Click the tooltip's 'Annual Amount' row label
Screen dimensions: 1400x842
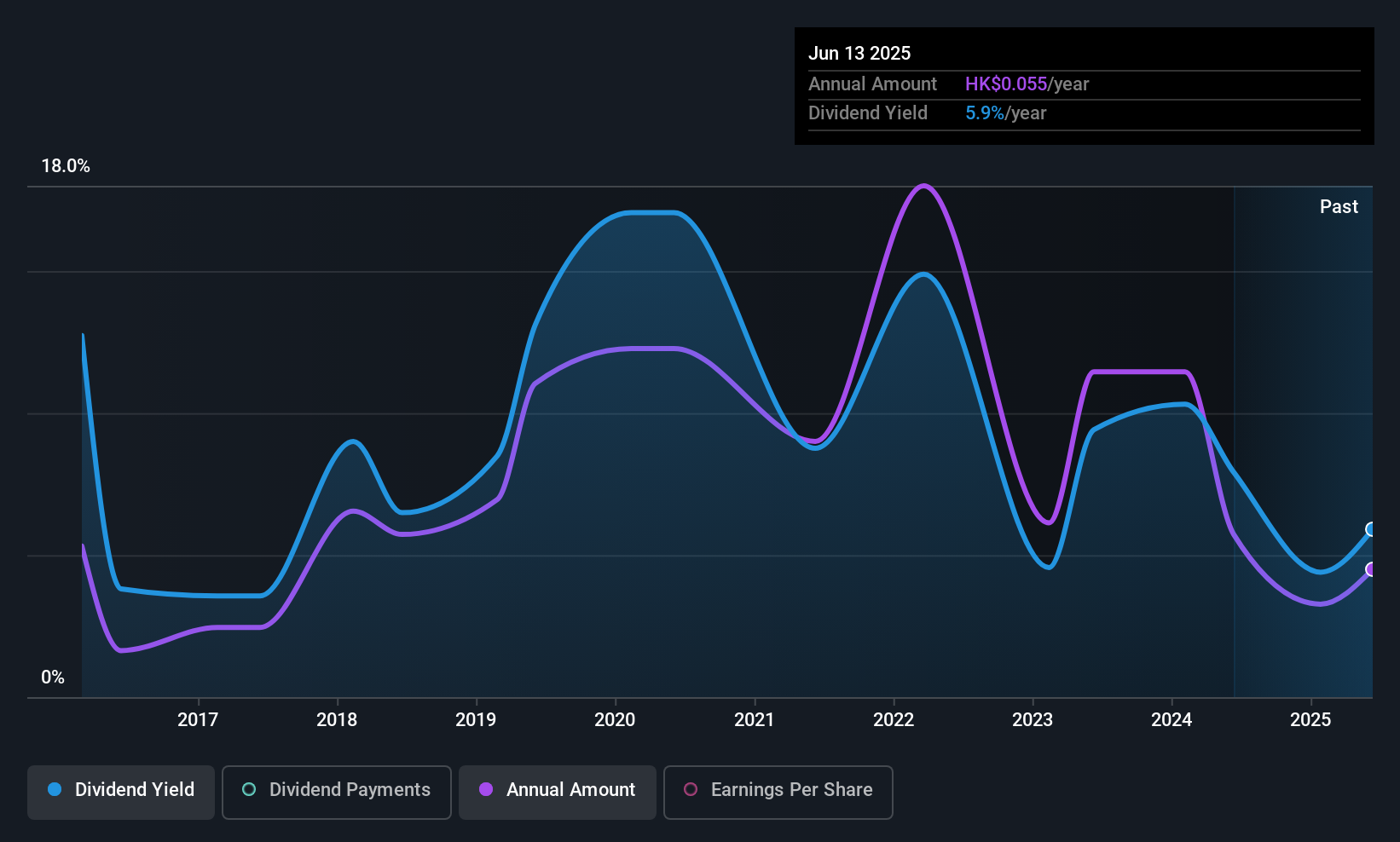[872, 84]
